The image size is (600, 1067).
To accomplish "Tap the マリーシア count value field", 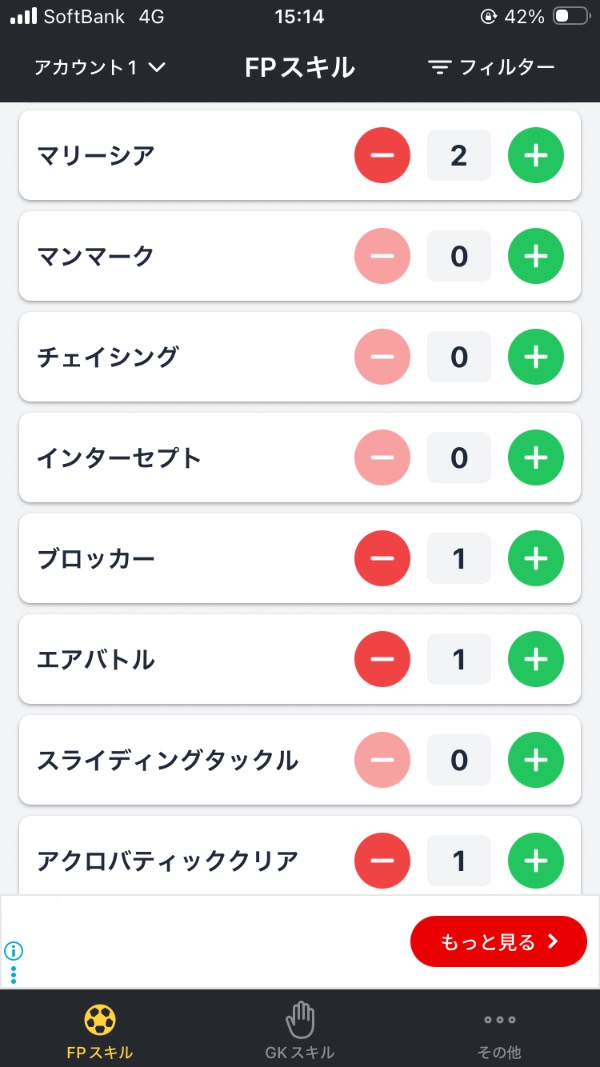I will [459, 155].
